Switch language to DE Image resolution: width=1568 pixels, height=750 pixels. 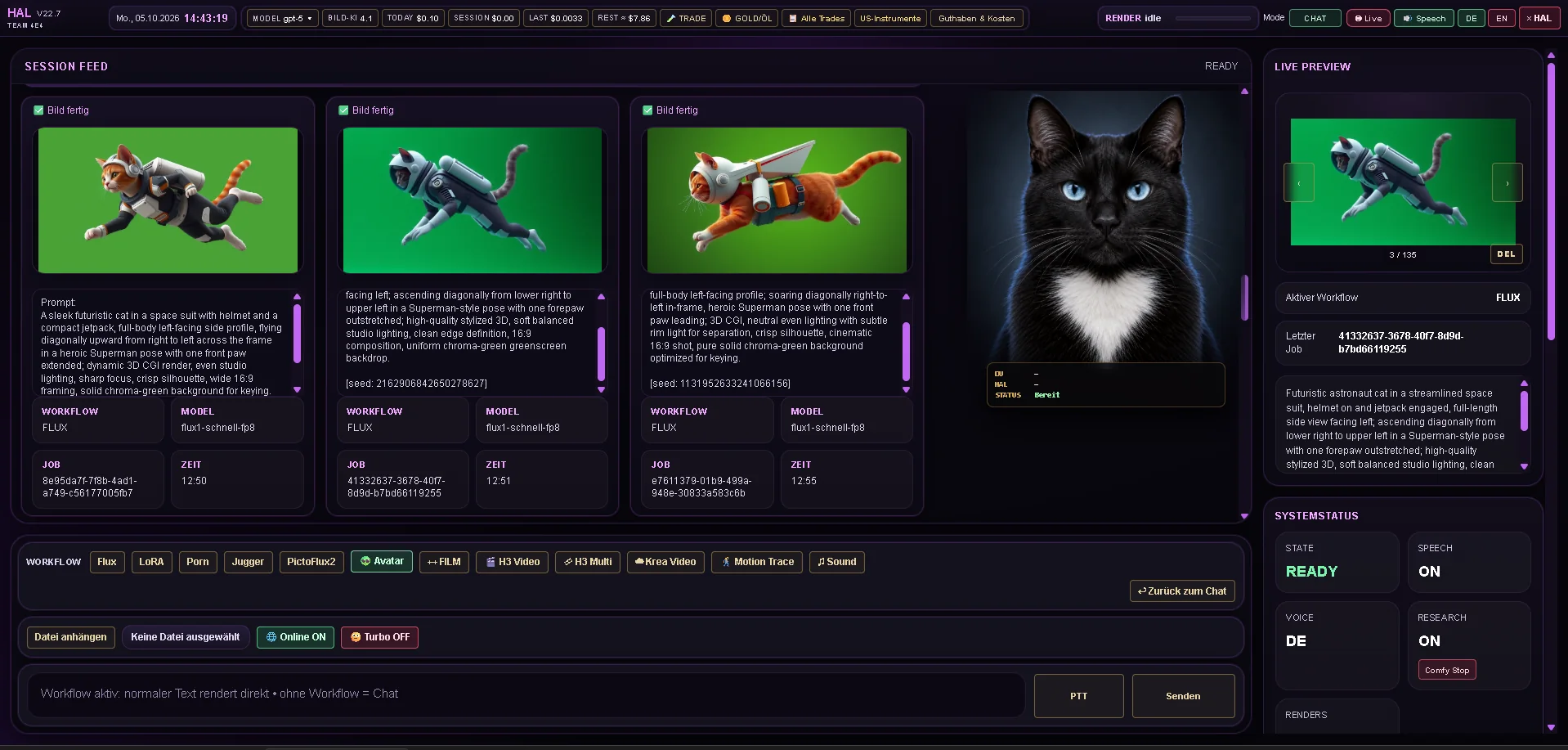point(1472,18)
